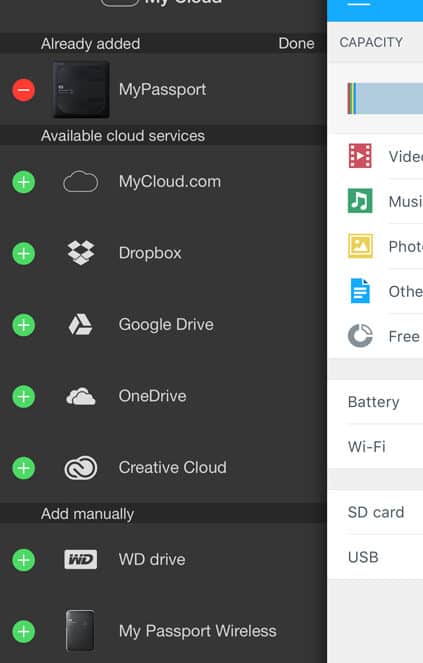Select the My Passport Wireless device image
Viewport: 423px width, 663px height.
point(80,631)
